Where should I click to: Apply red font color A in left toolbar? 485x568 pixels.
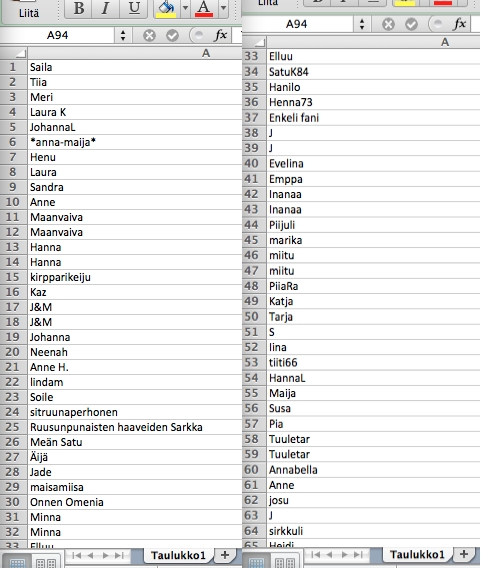[x=204, y=8]
